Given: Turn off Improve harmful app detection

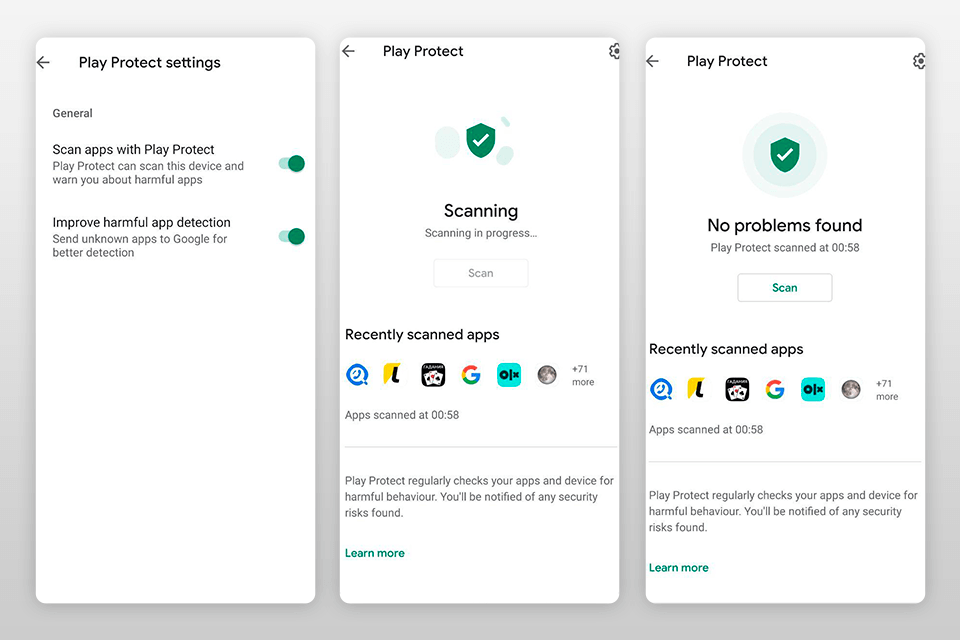Looking at the screenshot, I should pos(290,236).
